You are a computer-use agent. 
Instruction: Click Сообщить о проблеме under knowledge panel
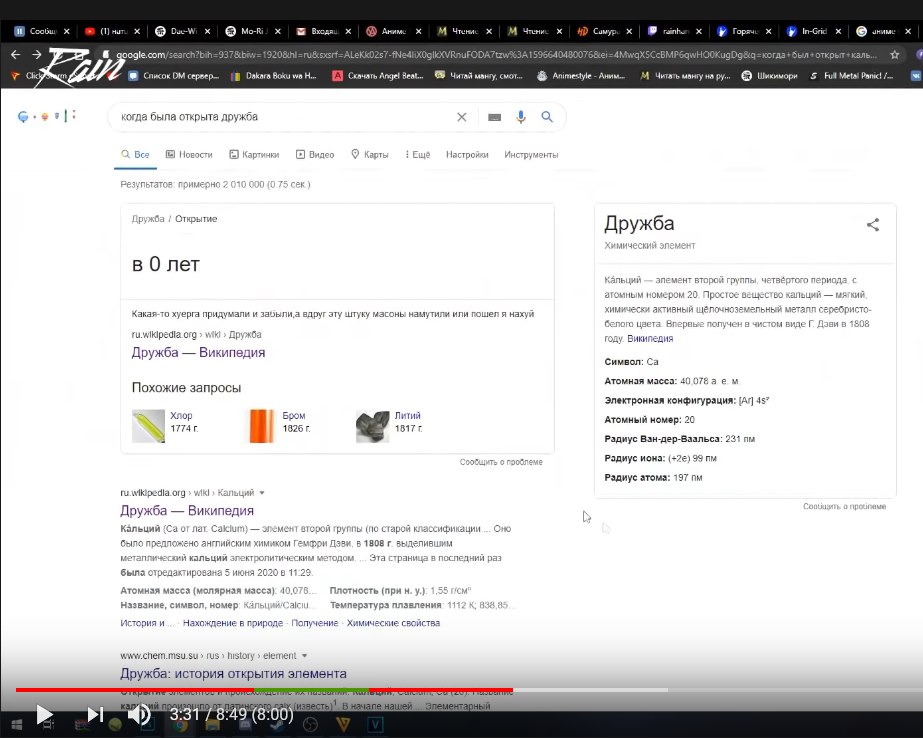tap(844, 506)
